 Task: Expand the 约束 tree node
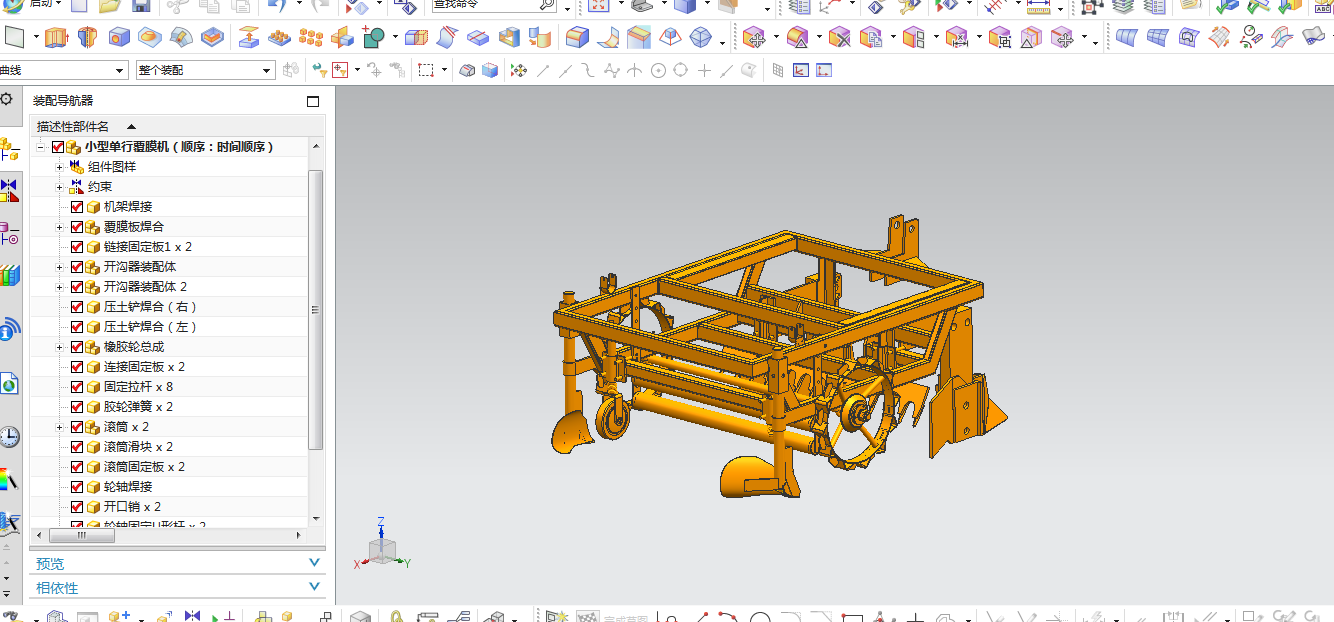point(59,187)
